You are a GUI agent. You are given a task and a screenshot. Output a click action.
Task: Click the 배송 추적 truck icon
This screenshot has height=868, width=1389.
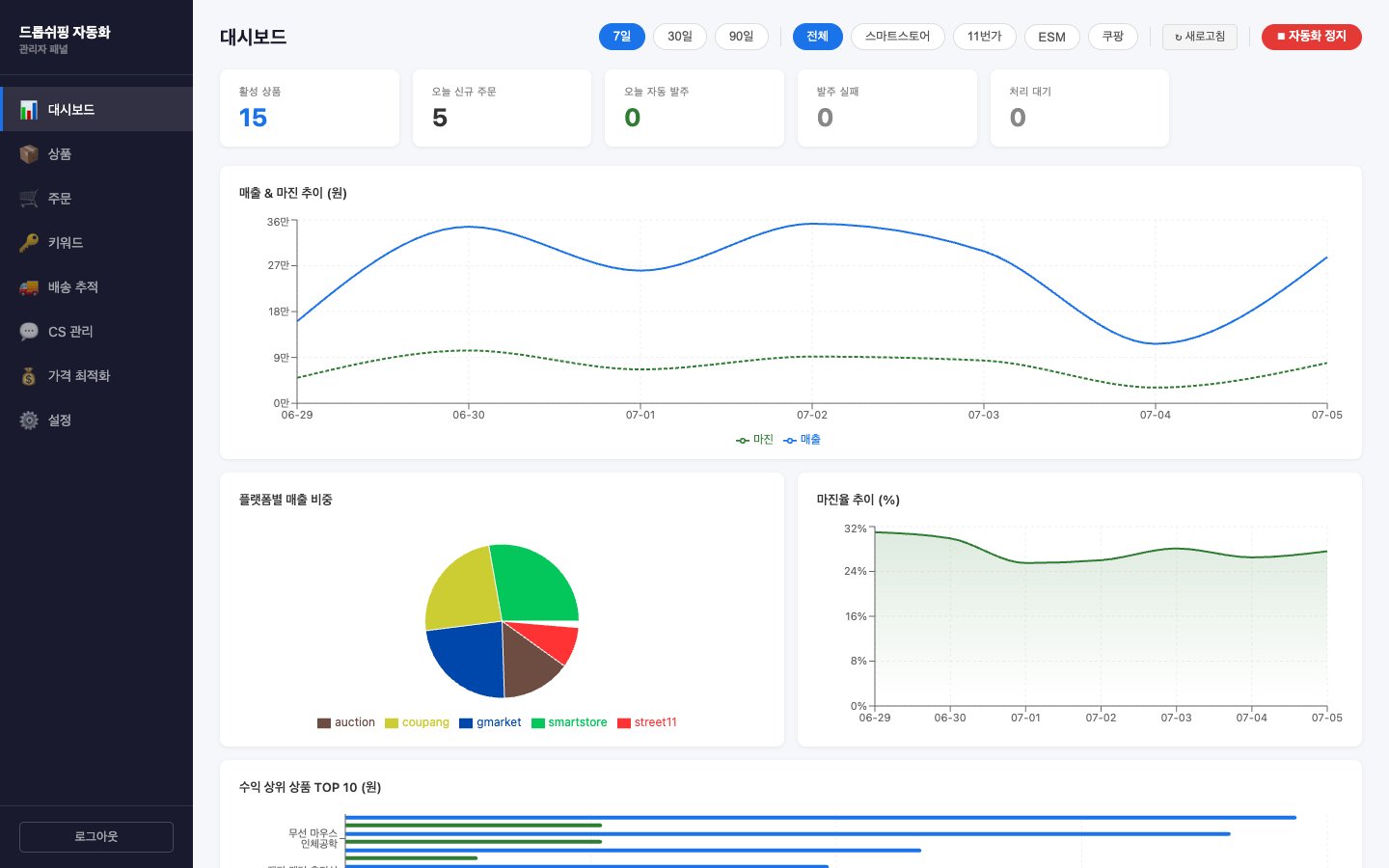click(x=29, y=287)
